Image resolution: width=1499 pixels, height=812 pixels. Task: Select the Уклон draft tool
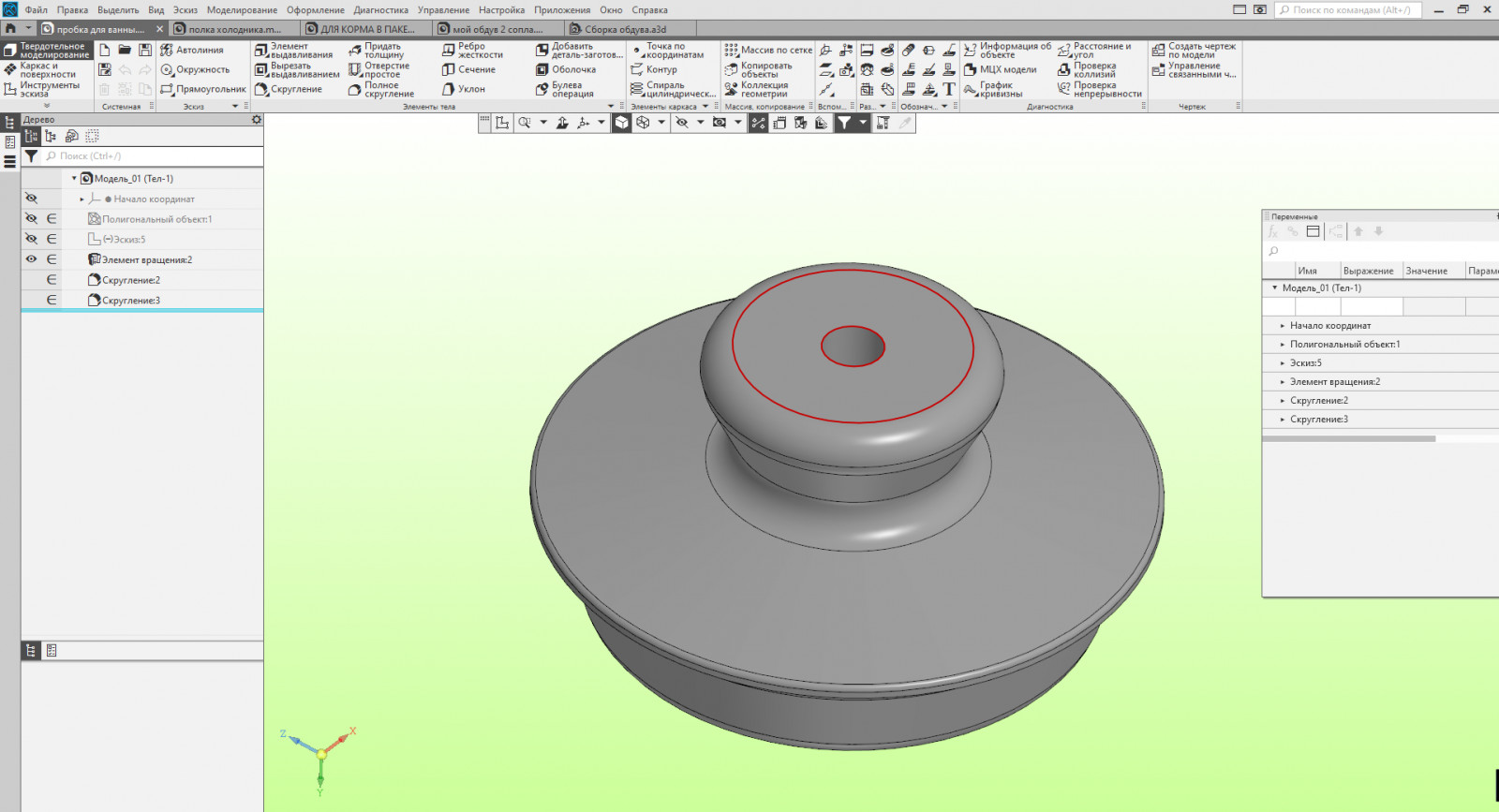(464, 89)
